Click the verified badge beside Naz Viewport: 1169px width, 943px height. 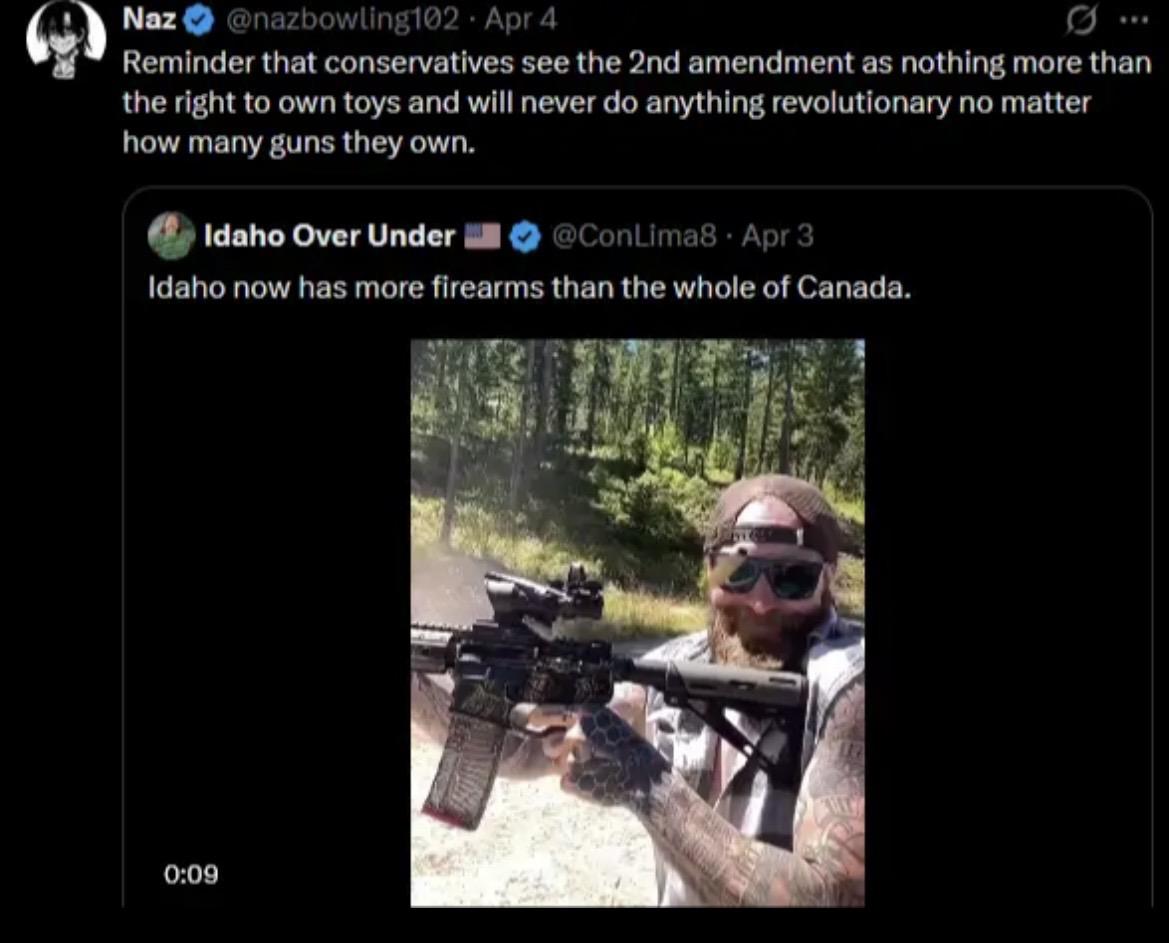click(196, 18)
